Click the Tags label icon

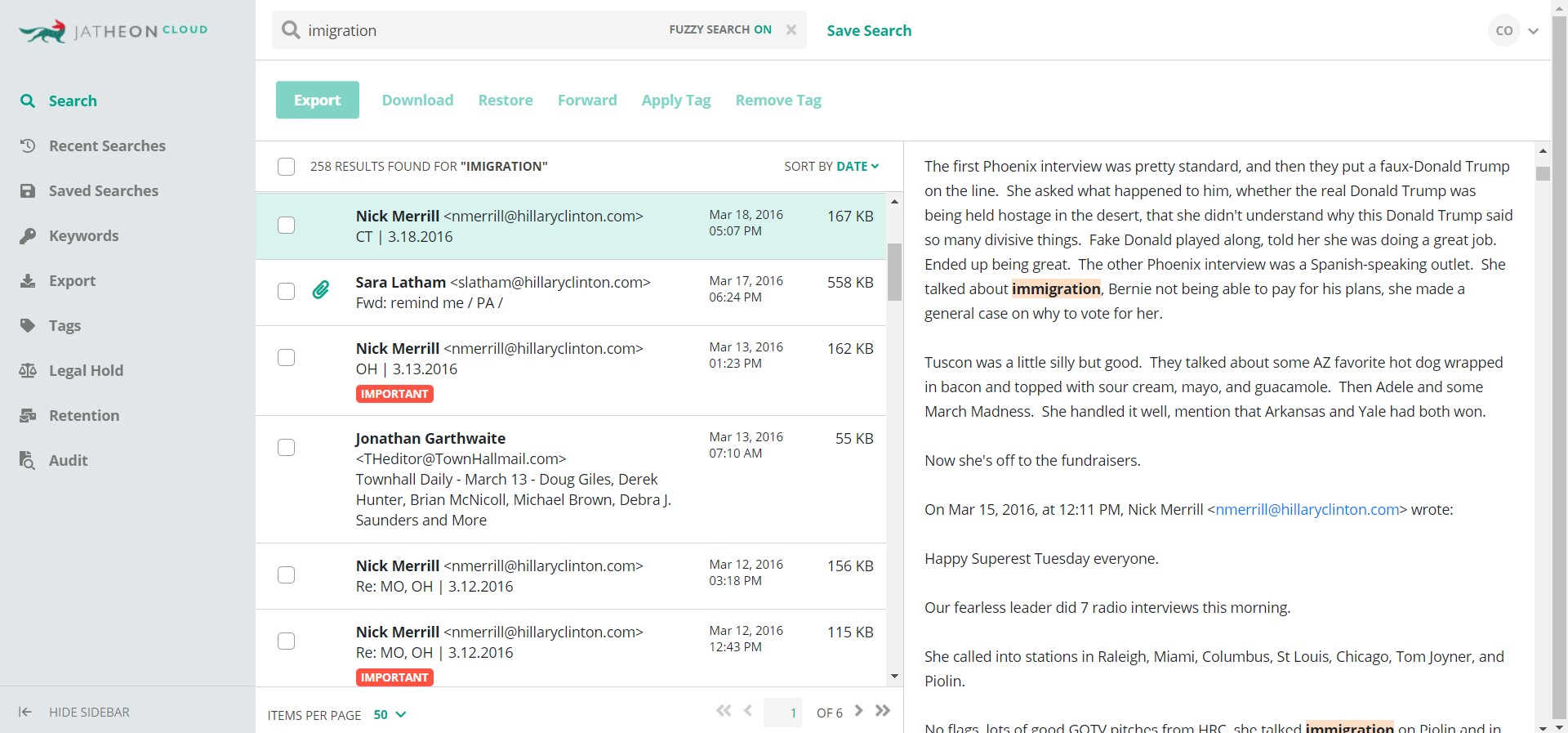click(28, 325)
